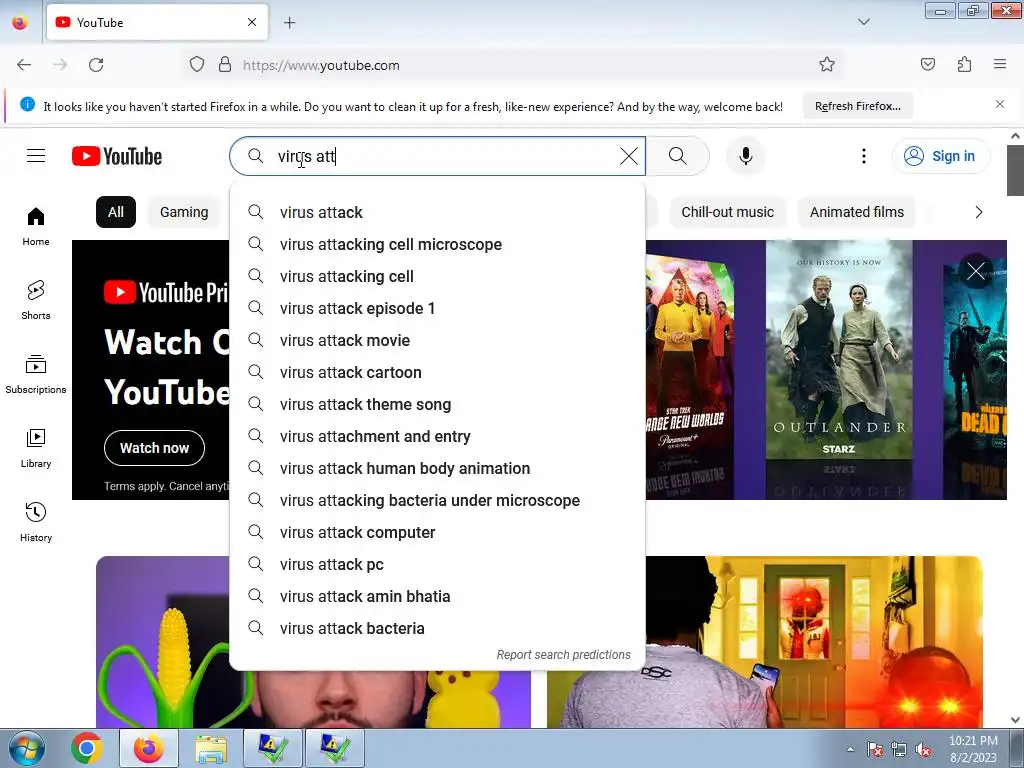Open the Home sidebar item
The image size is (1024, 768).
click(36, 226)
